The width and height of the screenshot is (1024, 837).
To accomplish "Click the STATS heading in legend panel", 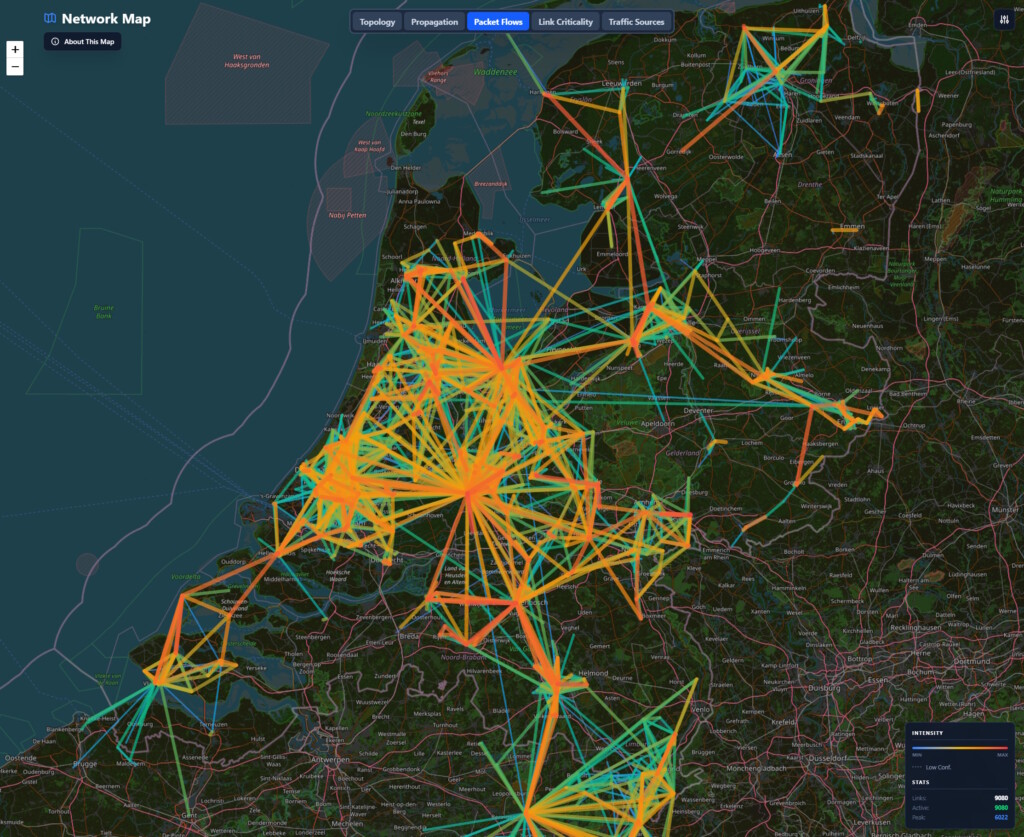I will click(x=920, y=784).
